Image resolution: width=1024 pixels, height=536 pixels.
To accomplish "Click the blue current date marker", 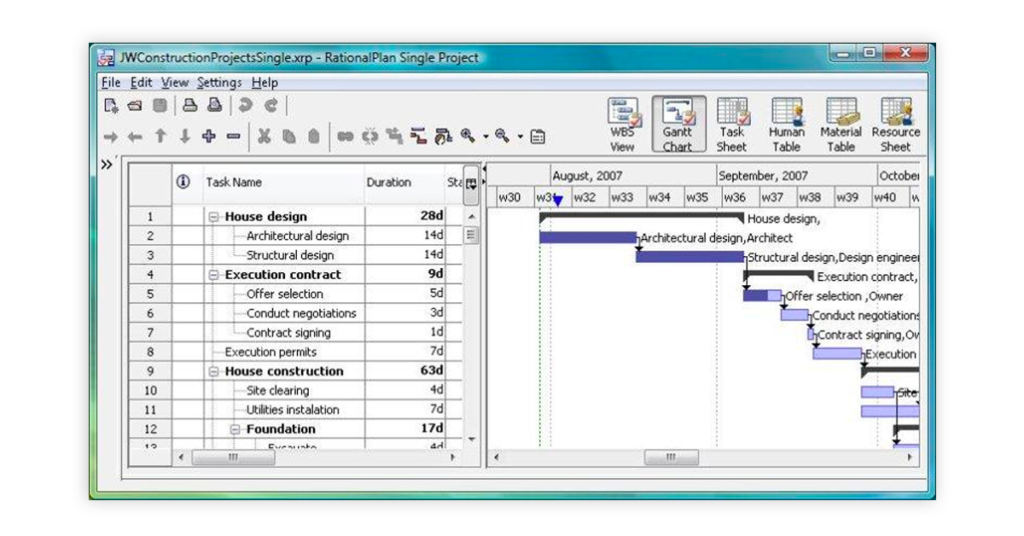I will coord(558,201).
